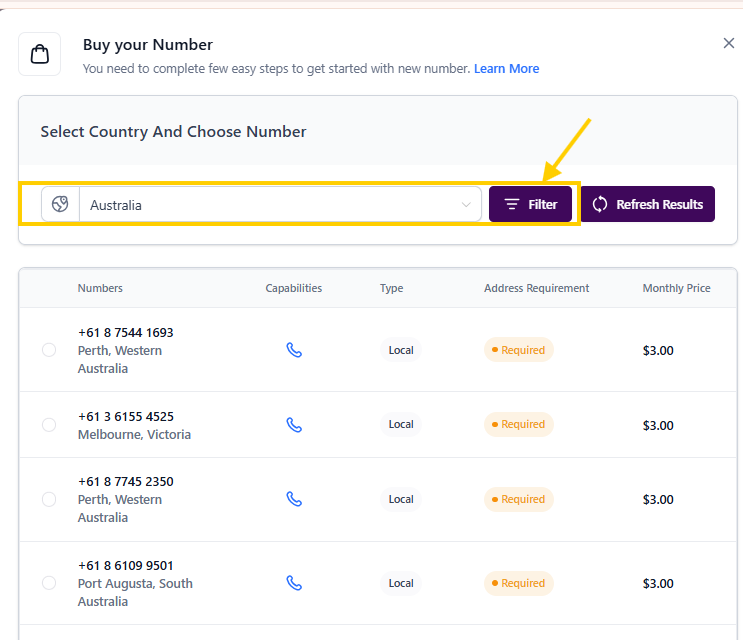The width and height of the screenshot is (743, 640).
Task: Open the Learn More link
Action: point(506,69)
